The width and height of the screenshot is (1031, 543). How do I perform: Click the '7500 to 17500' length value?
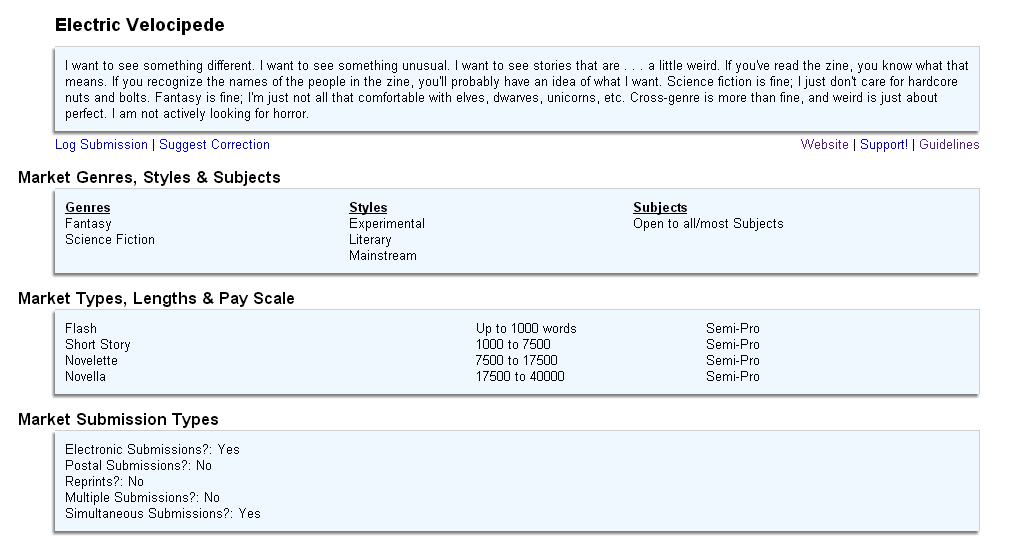[516, 361]
